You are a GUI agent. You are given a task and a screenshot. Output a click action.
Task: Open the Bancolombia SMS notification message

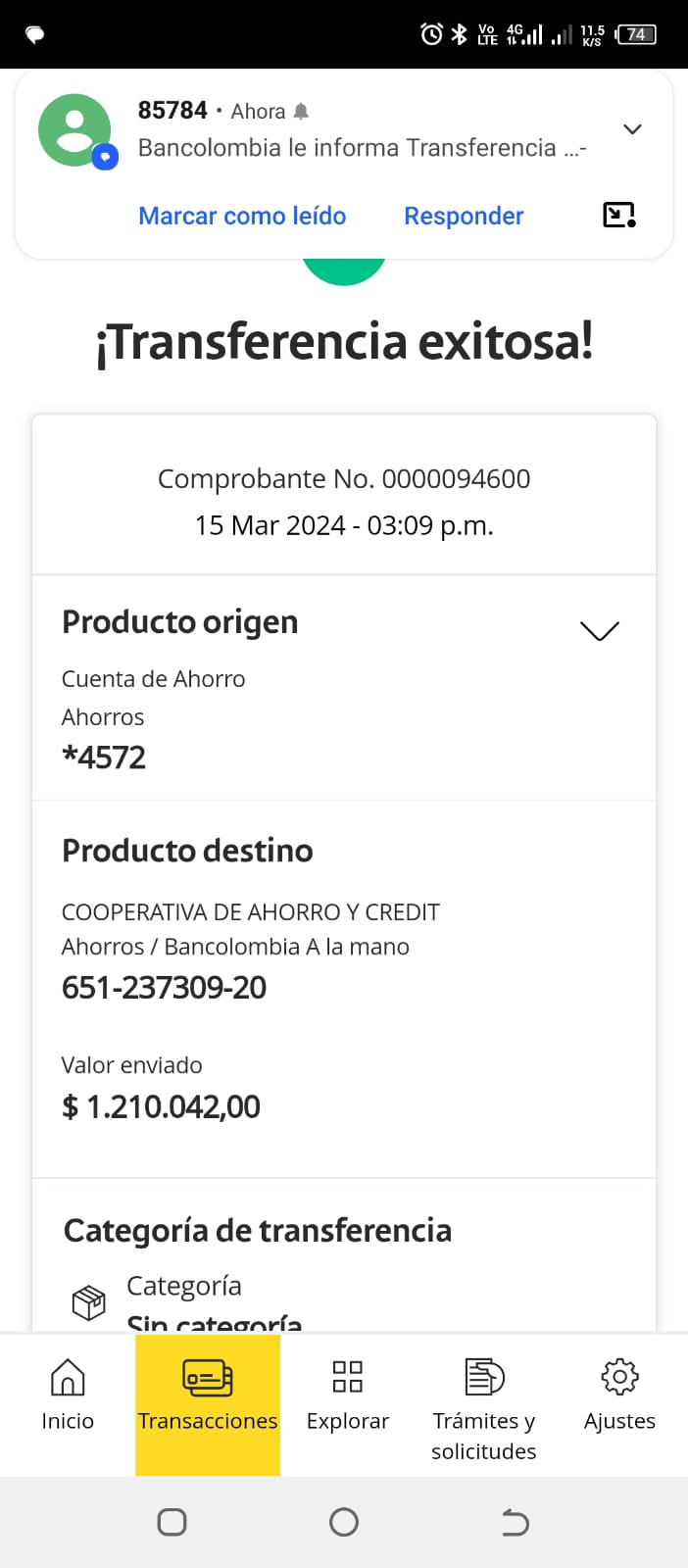click(362, 148)
